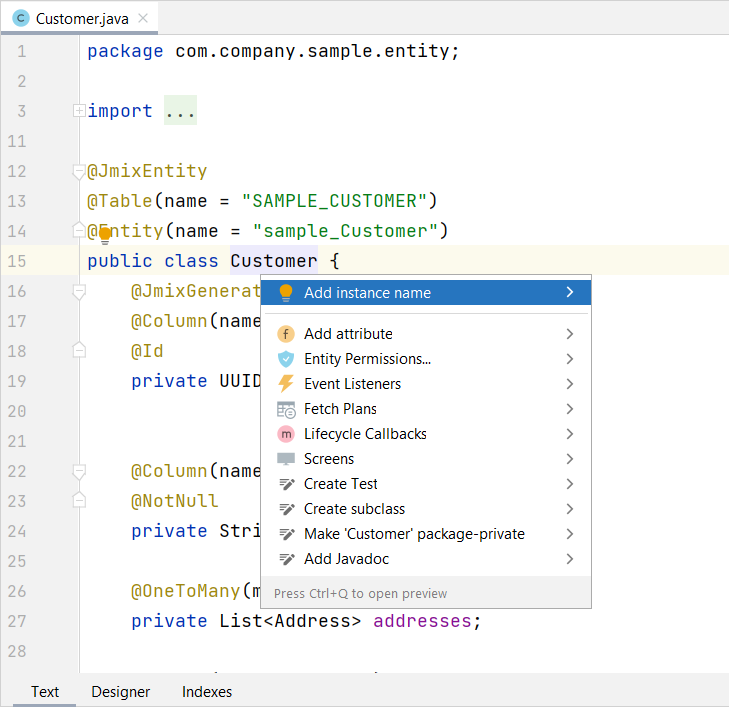Screen dimensions: 729x707
Task: Select Fetch Plans entry
Action: click(426, 409)
